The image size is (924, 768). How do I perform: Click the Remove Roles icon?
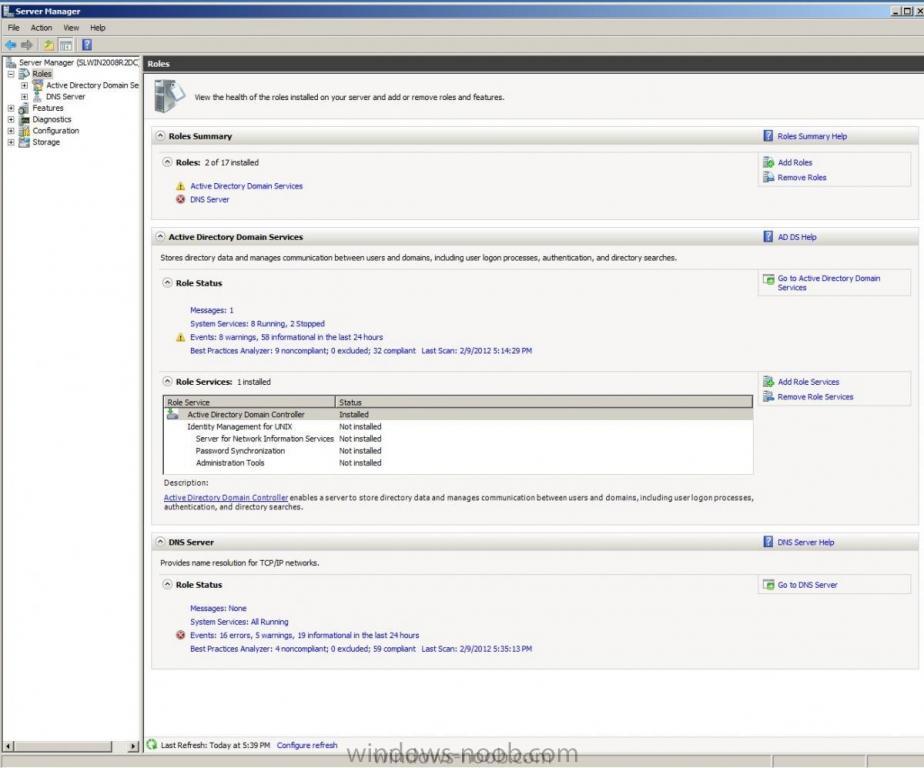tap(768, 177)
